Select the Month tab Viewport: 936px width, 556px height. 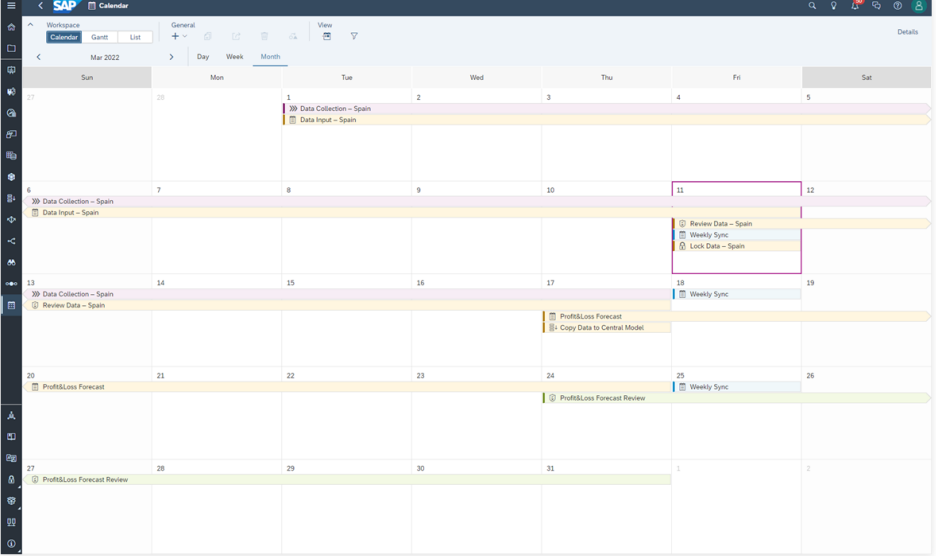coord(270,57)
